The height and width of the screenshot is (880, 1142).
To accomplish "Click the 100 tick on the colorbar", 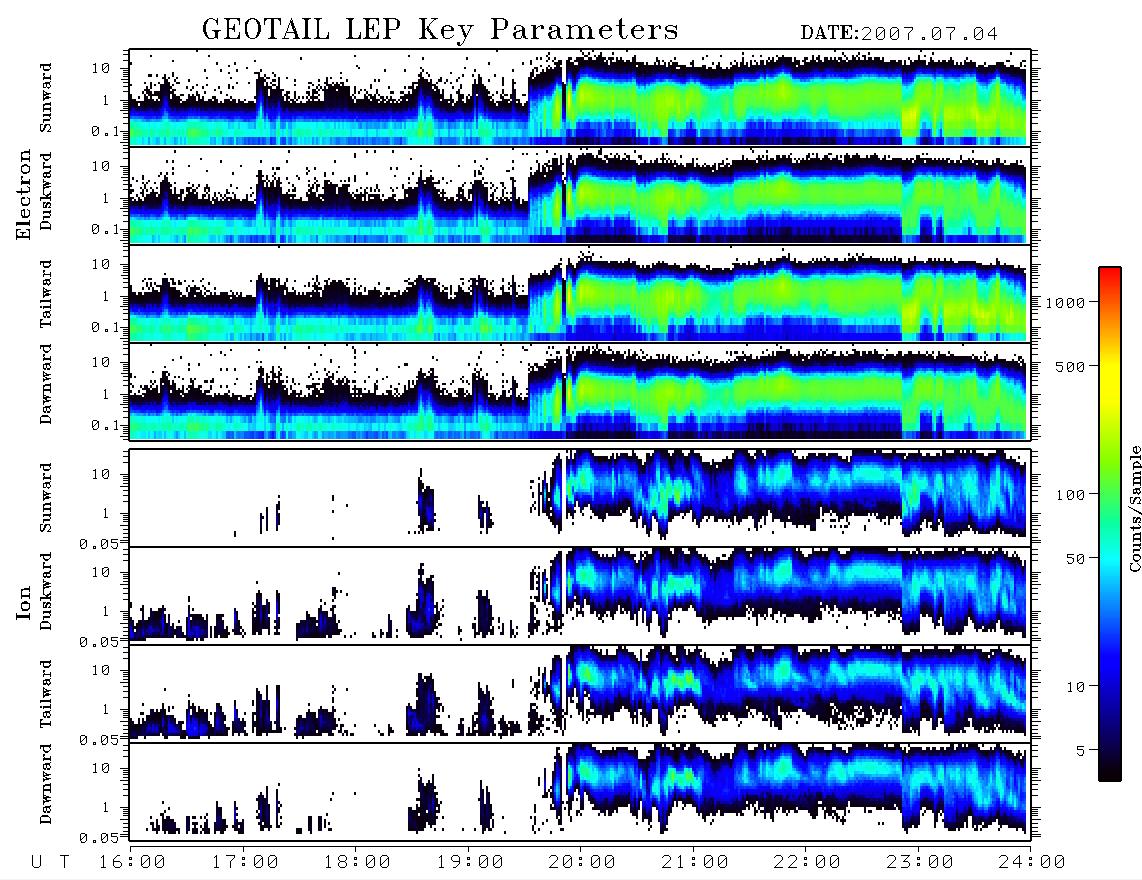I will point(1070,495).
